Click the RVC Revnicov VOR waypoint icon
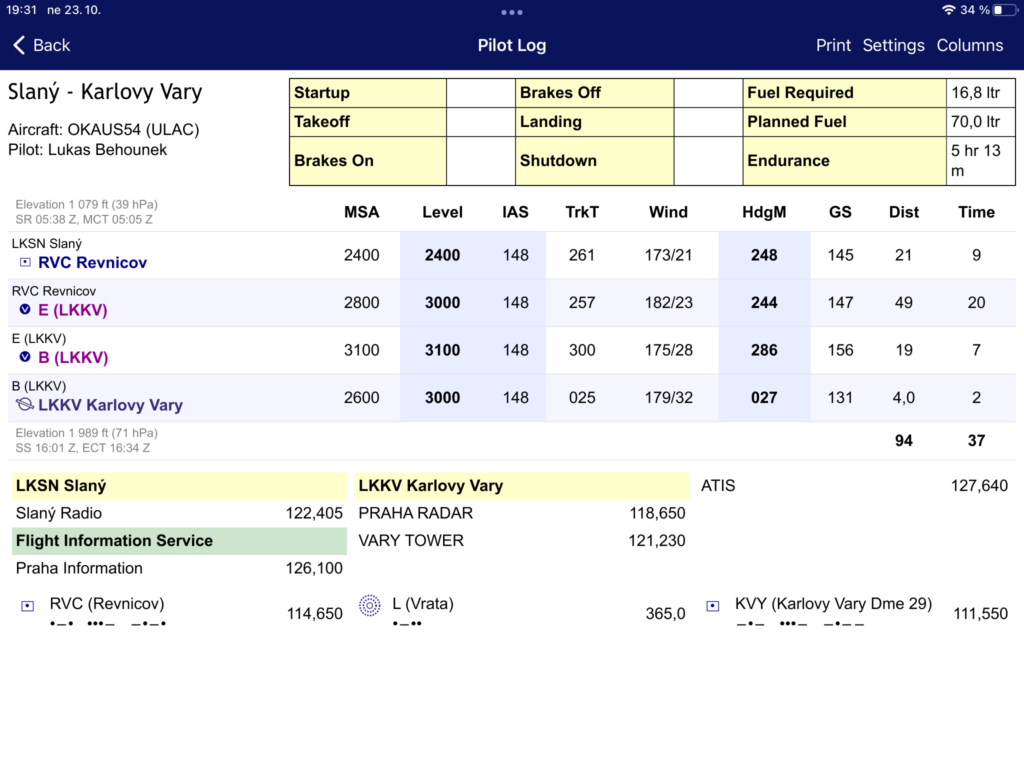This screenshot has height=768, width=1024. (25, 262)
